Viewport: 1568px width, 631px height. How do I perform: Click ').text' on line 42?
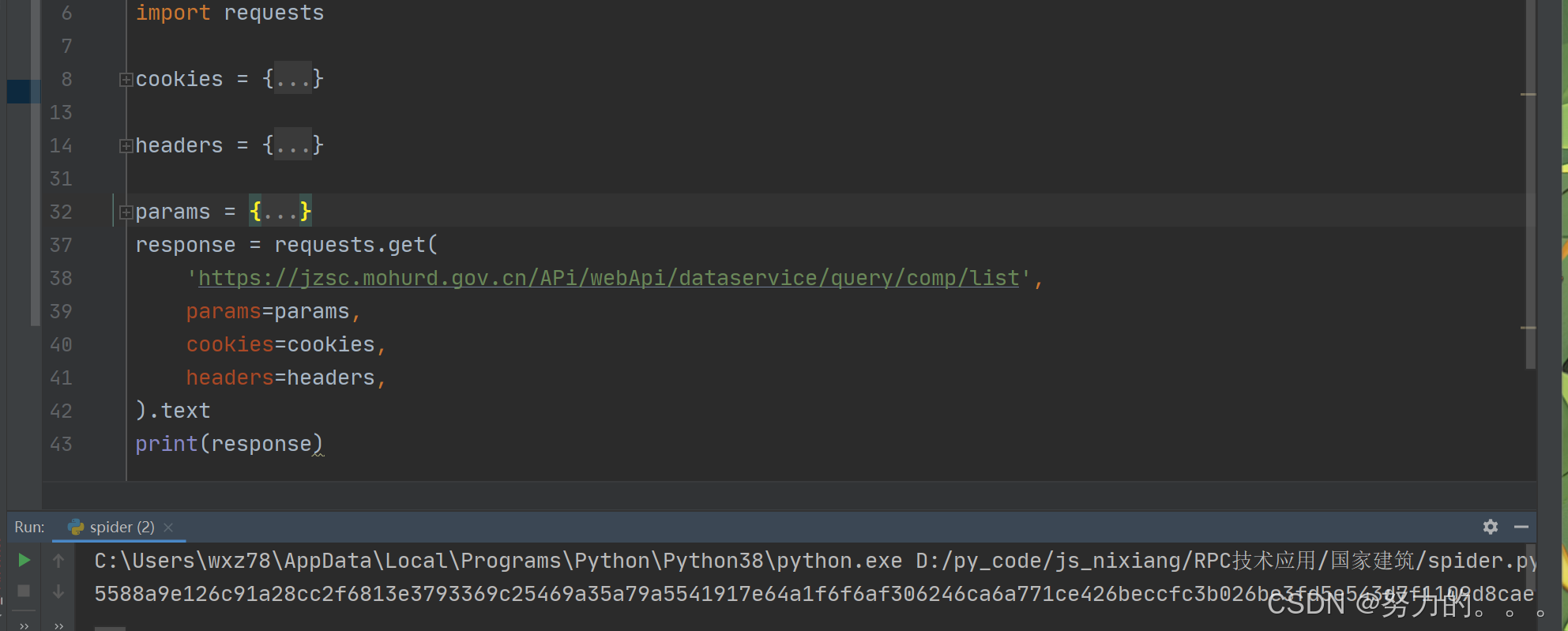(x=173, y=411)
